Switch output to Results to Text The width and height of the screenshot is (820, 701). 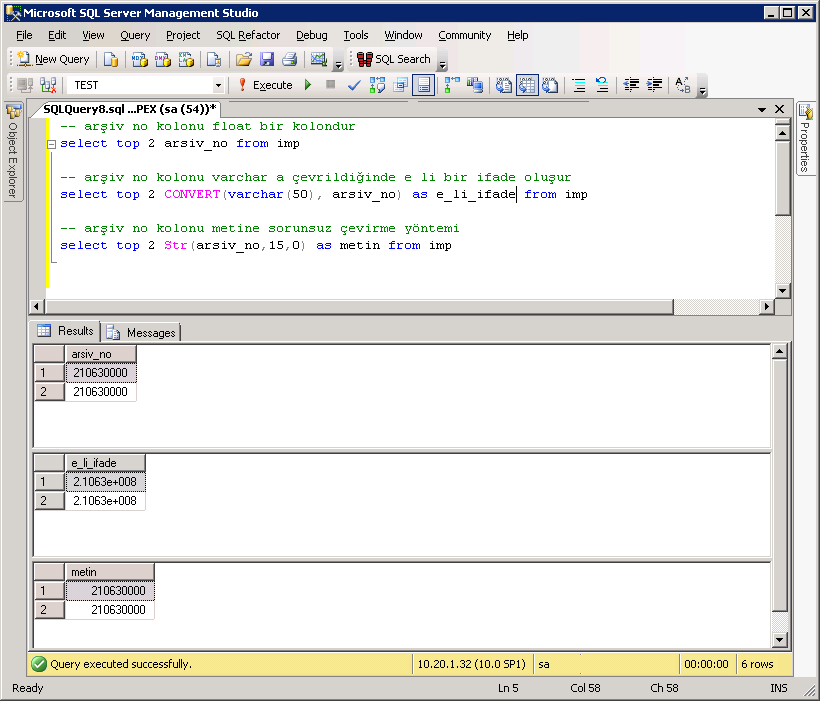coord(504,85)
